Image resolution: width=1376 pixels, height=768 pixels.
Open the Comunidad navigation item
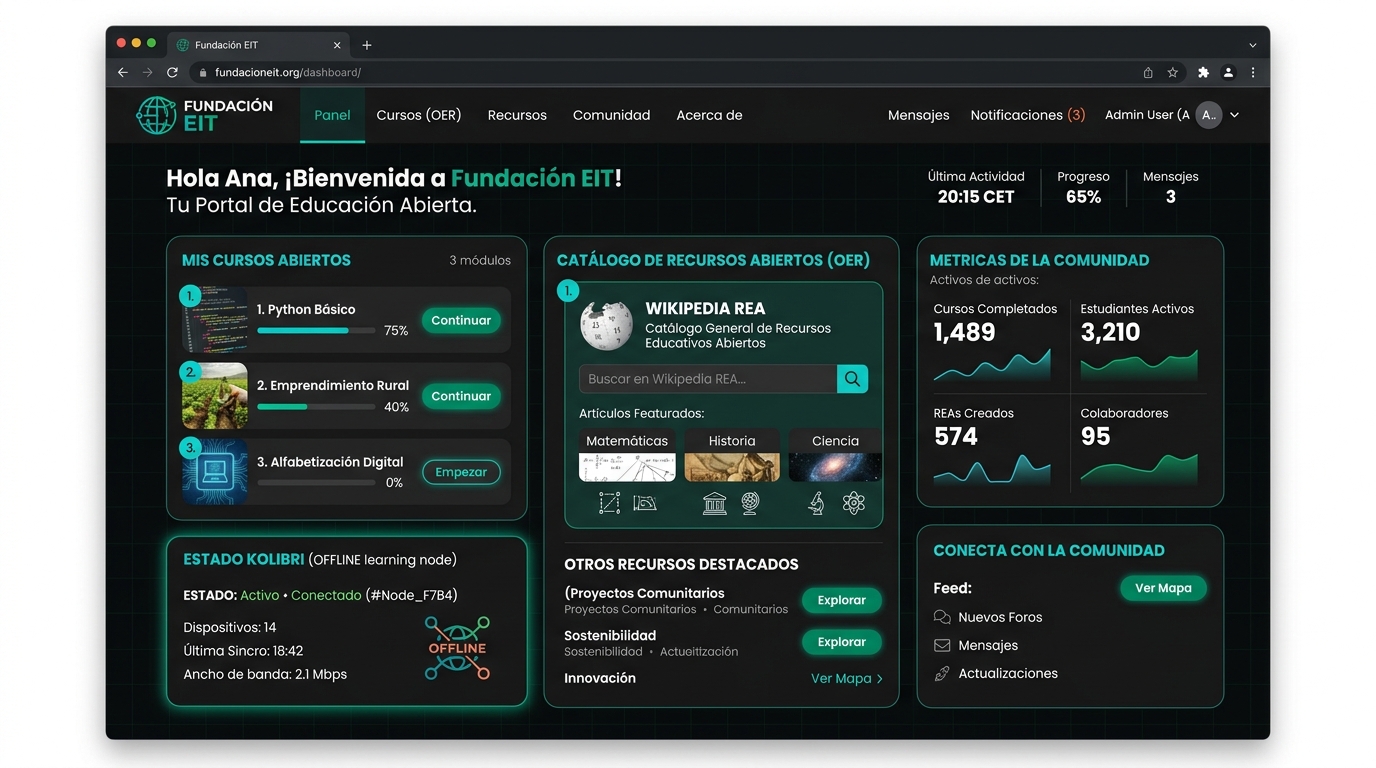pyautogui.click(x=612, y=115)
